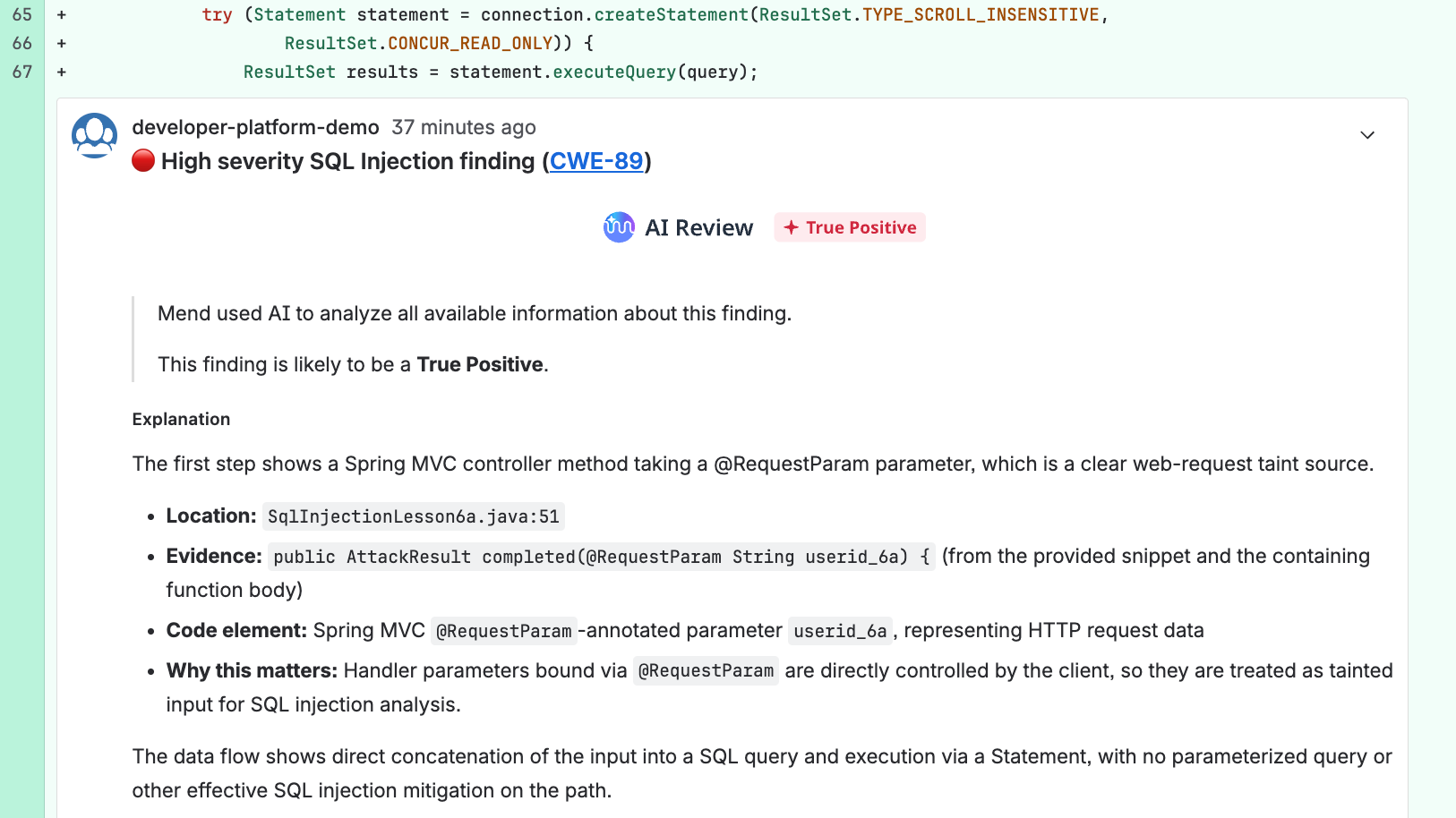
Task: Open developer-platform-demo user profile name
Action: point(255,127)
